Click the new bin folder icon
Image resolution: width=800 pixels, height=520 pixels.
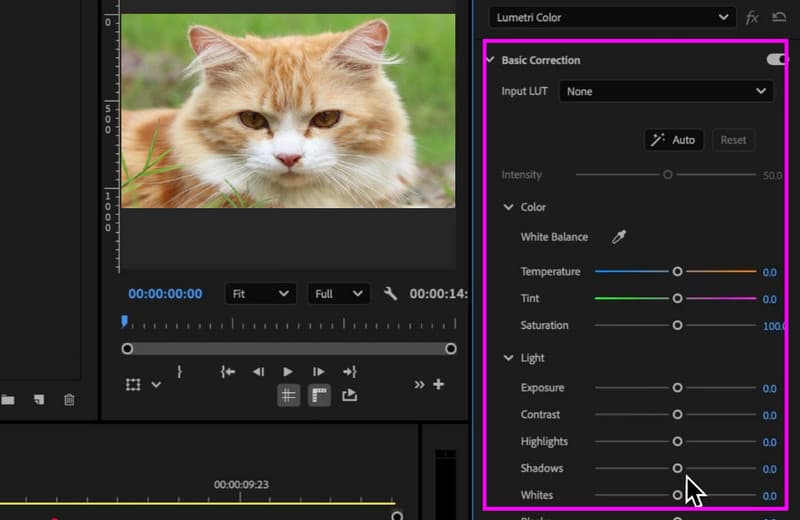click(7, 400)
